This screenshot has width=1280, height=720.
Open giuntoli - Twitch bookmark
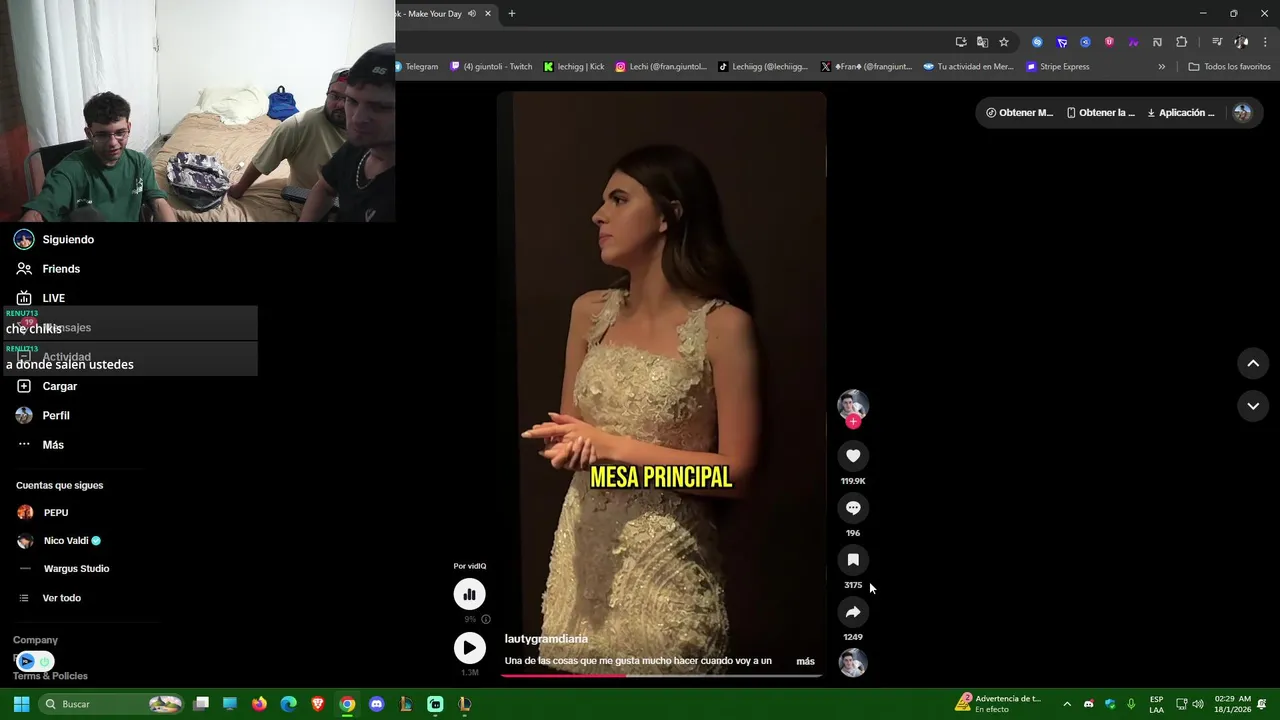tap(491, 67)
